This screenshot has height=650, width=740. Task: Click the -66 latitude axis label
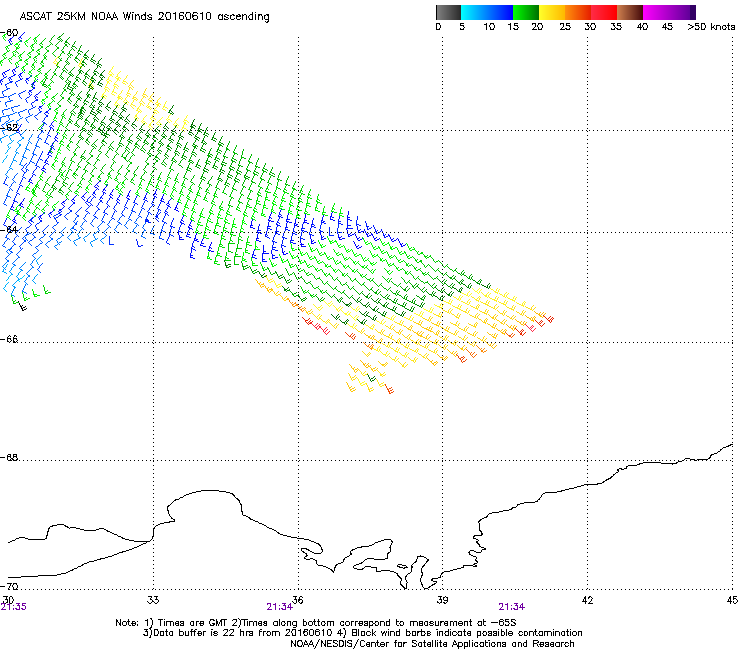[x=9, y=339]
